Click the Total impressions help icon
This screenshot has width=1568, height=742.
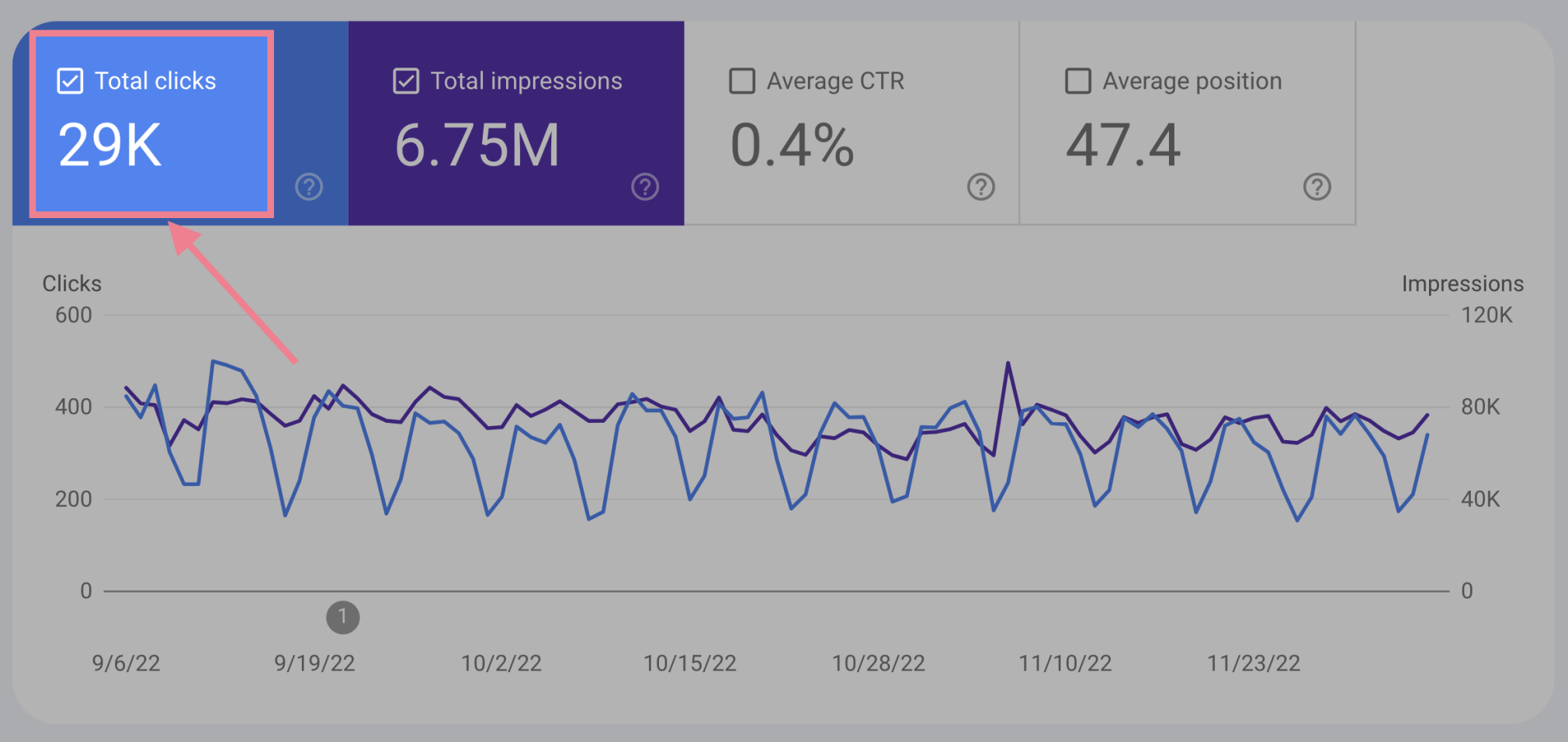645,187
